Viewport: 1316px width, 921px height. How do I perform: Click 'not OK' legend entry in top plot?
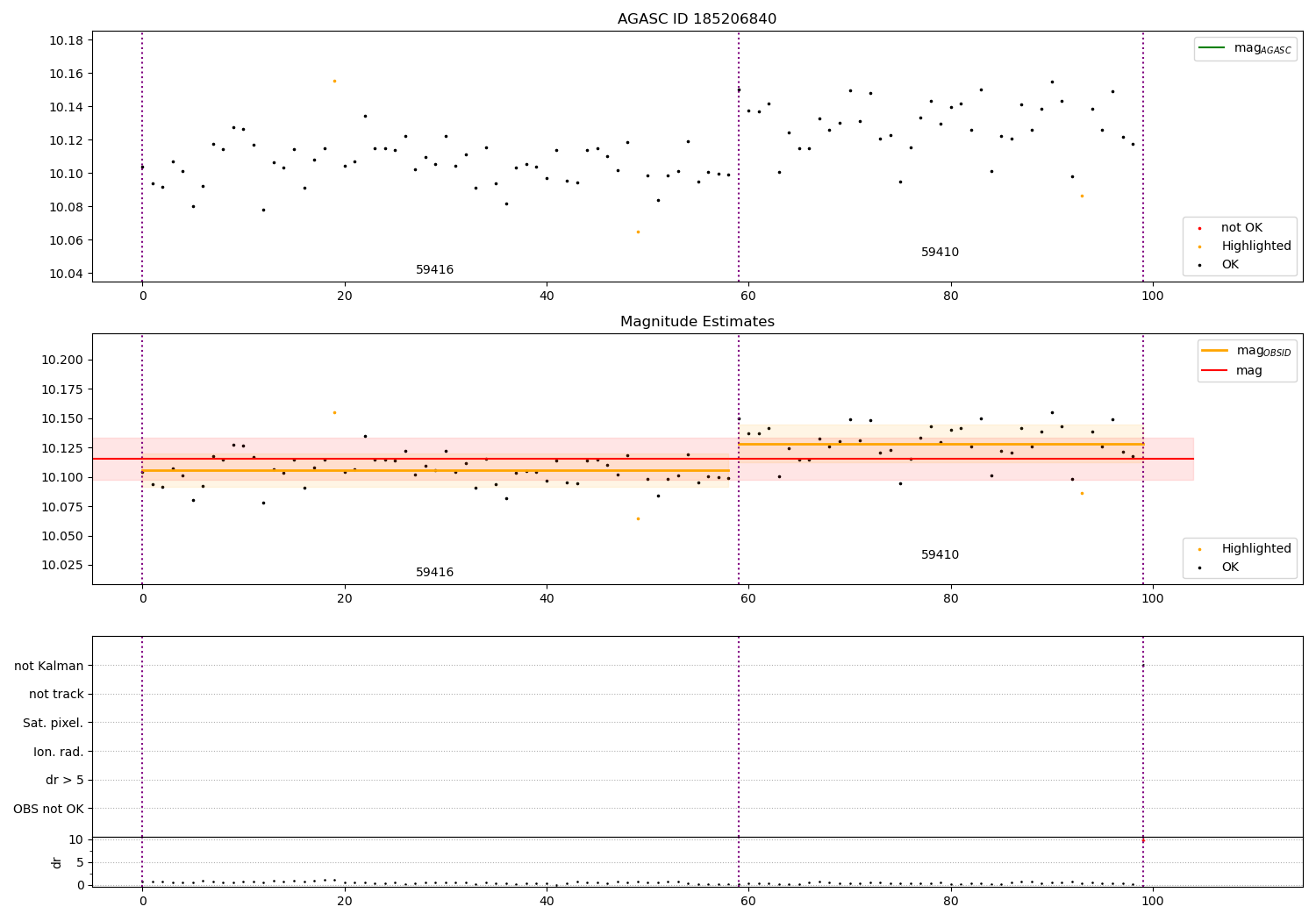[x=1241, y=228]
